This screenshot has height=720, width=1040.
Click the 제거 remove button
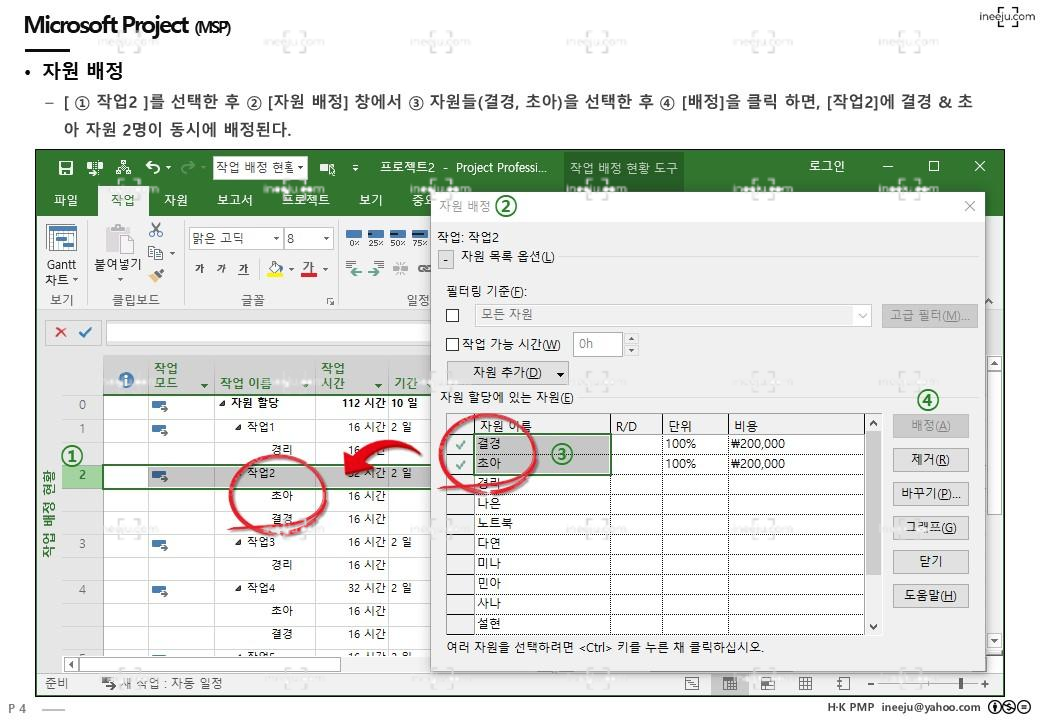point(931,459)
